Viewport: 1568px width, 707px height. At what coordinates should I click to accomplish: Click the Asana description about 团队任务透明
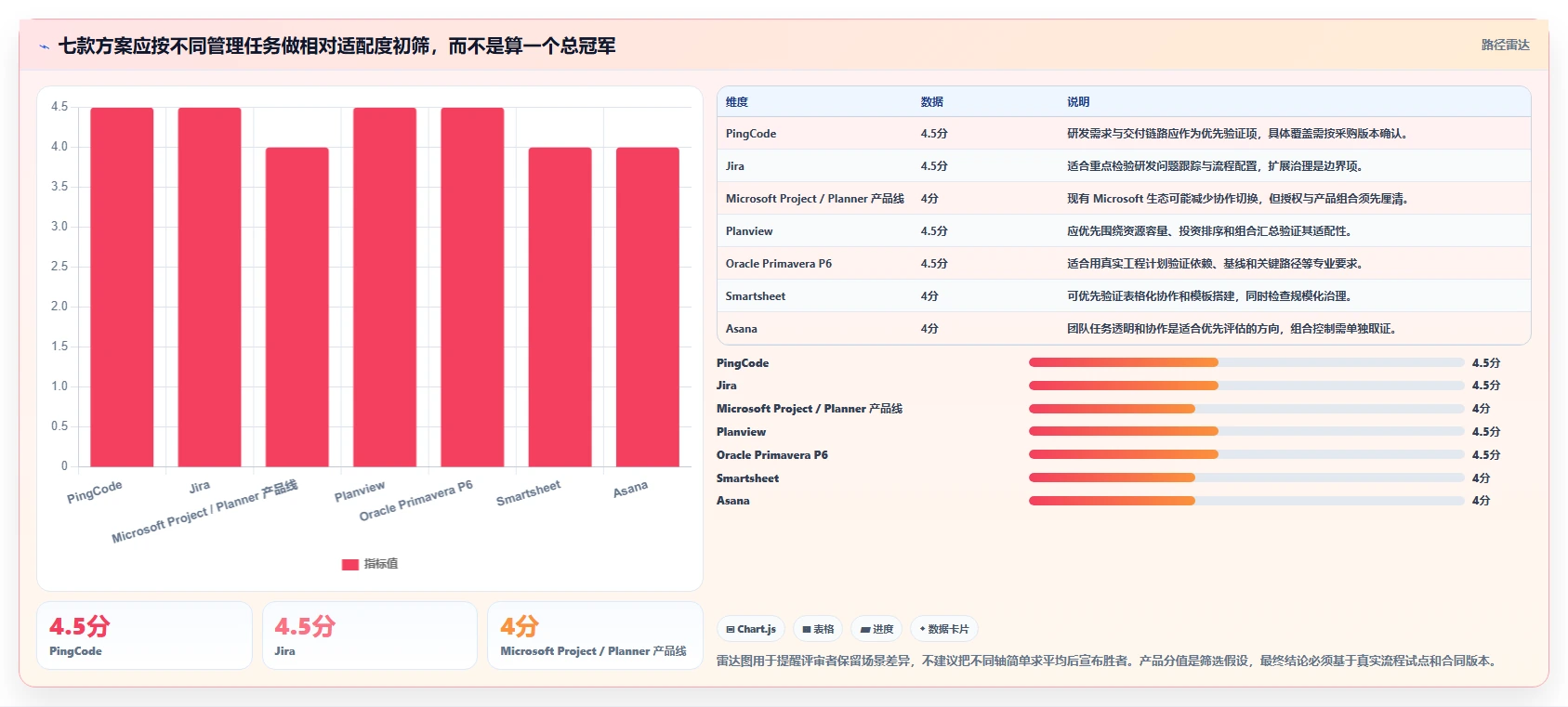(1233, 329)
